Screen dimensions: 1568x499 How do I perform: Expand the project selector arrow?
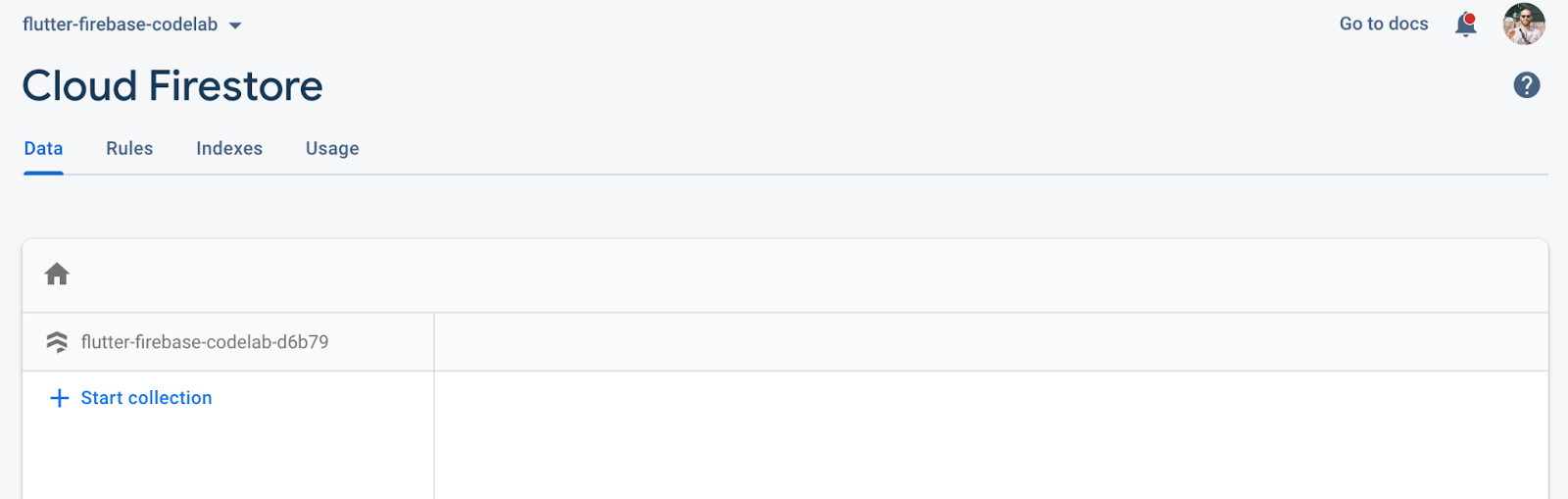pyautogui.click(x=235, y=25)
